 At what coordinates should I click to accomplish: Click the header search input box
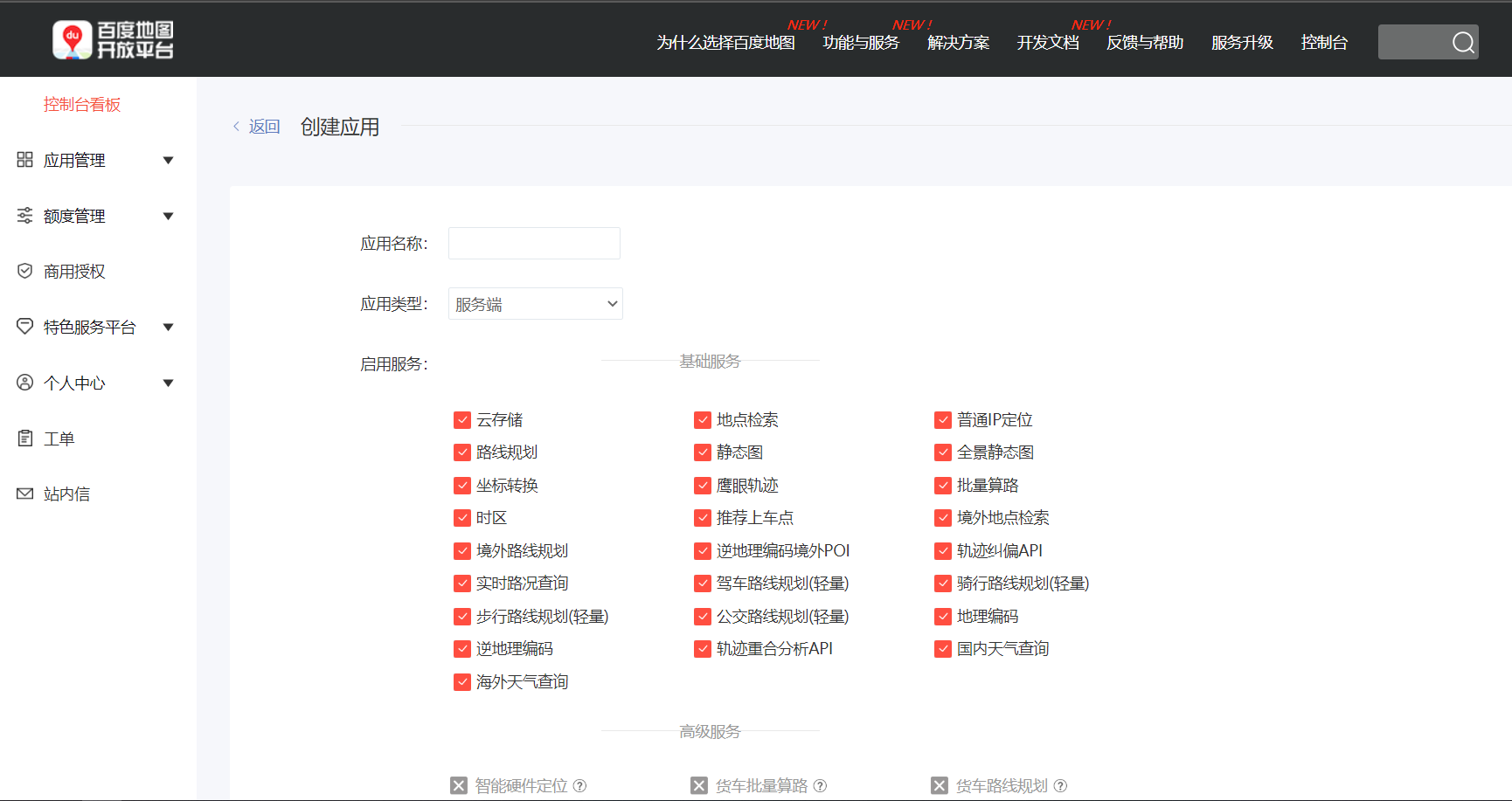1428,42
